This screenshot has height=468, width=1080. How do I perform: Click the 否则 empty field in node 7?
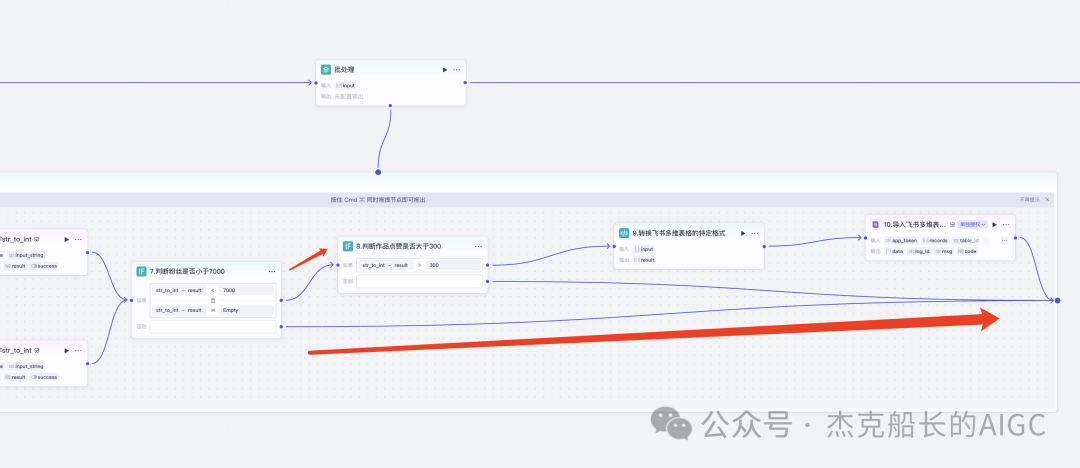(x=213, y=327)
